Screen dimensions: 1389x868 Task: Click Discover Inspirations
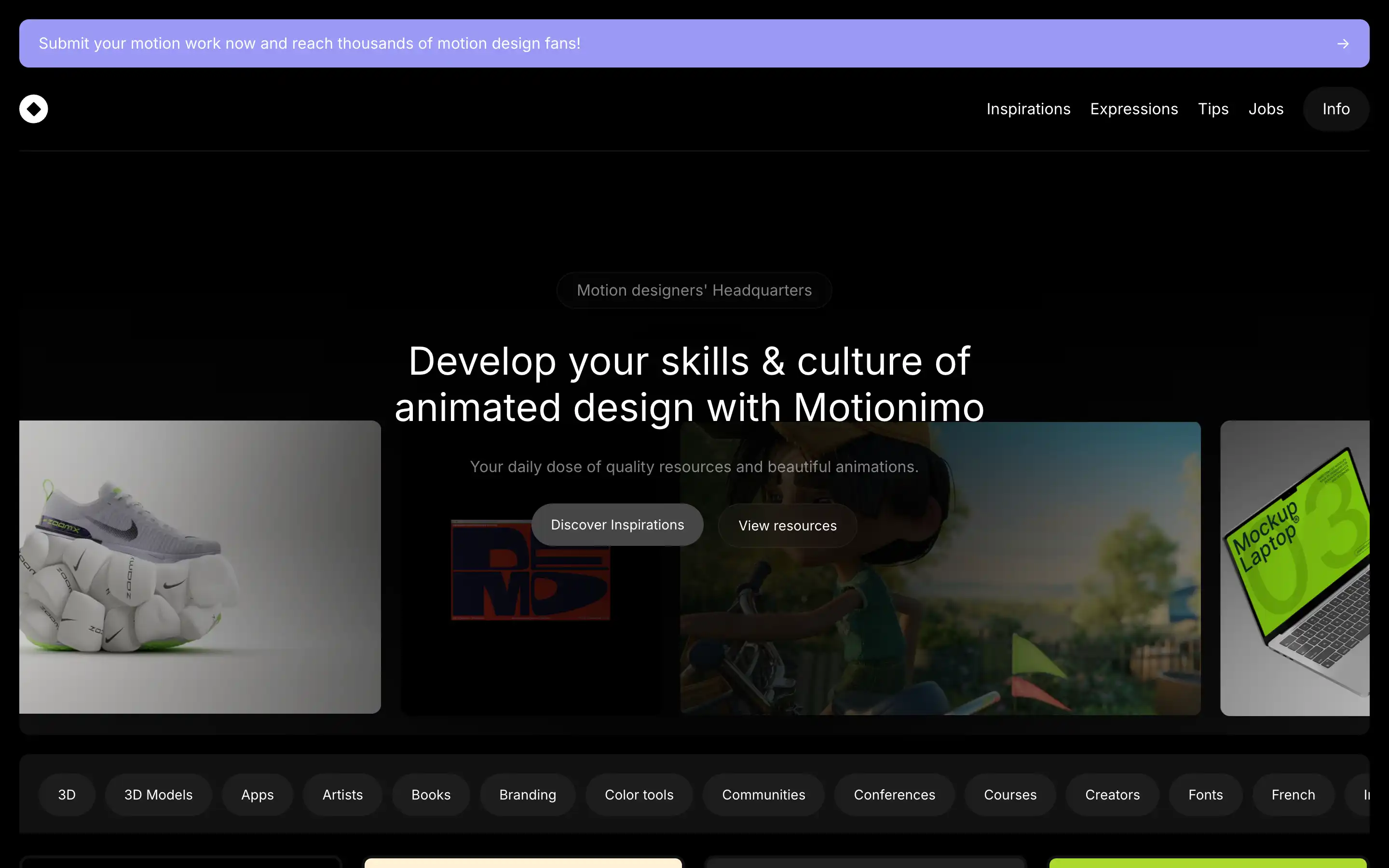coord(617,524)
